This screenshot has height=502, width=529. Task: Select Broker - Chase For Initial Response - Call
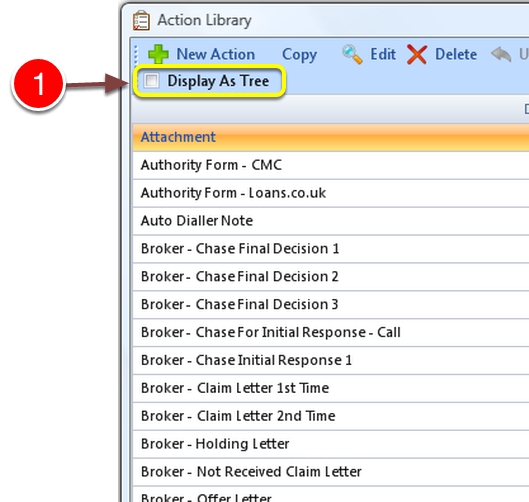331,333
